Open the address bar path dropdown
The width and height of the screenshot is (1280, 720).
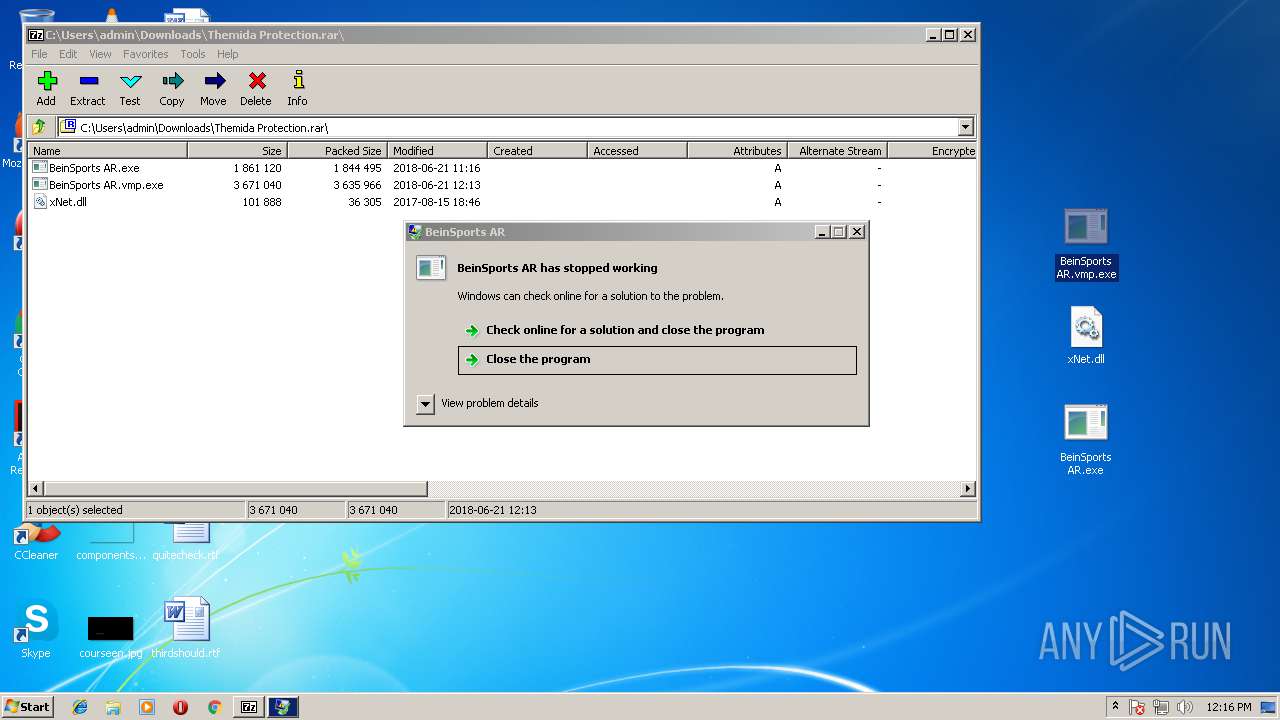(965, 127)
